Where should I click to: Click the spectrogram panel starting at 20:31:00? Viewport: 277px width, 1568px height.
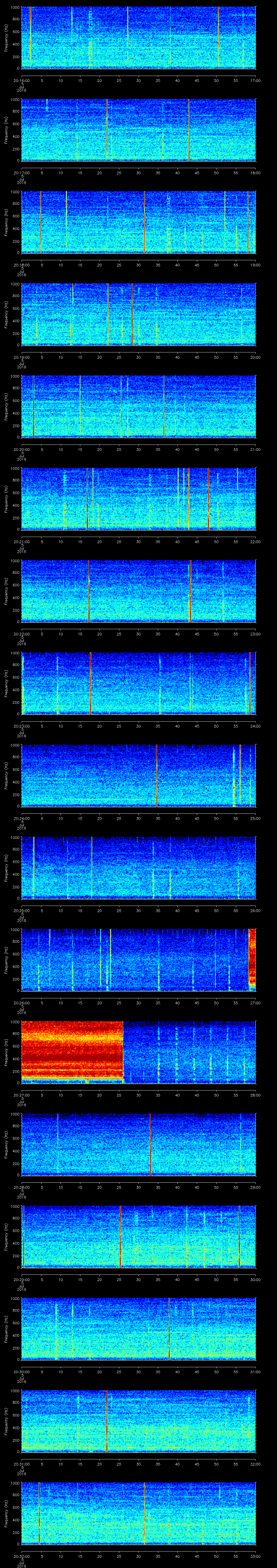click(x=138, y=1421)
